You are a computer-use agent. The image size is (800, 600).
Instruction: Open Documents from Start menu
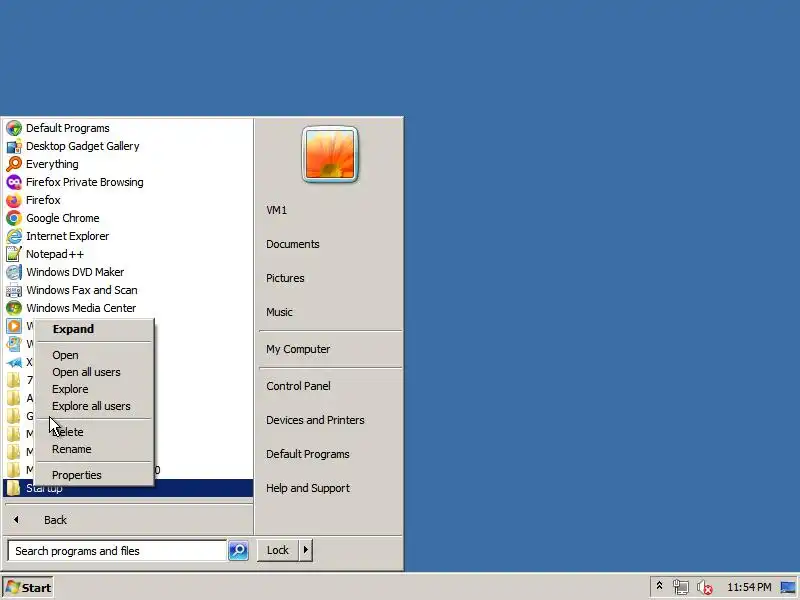tap(293, 244)
